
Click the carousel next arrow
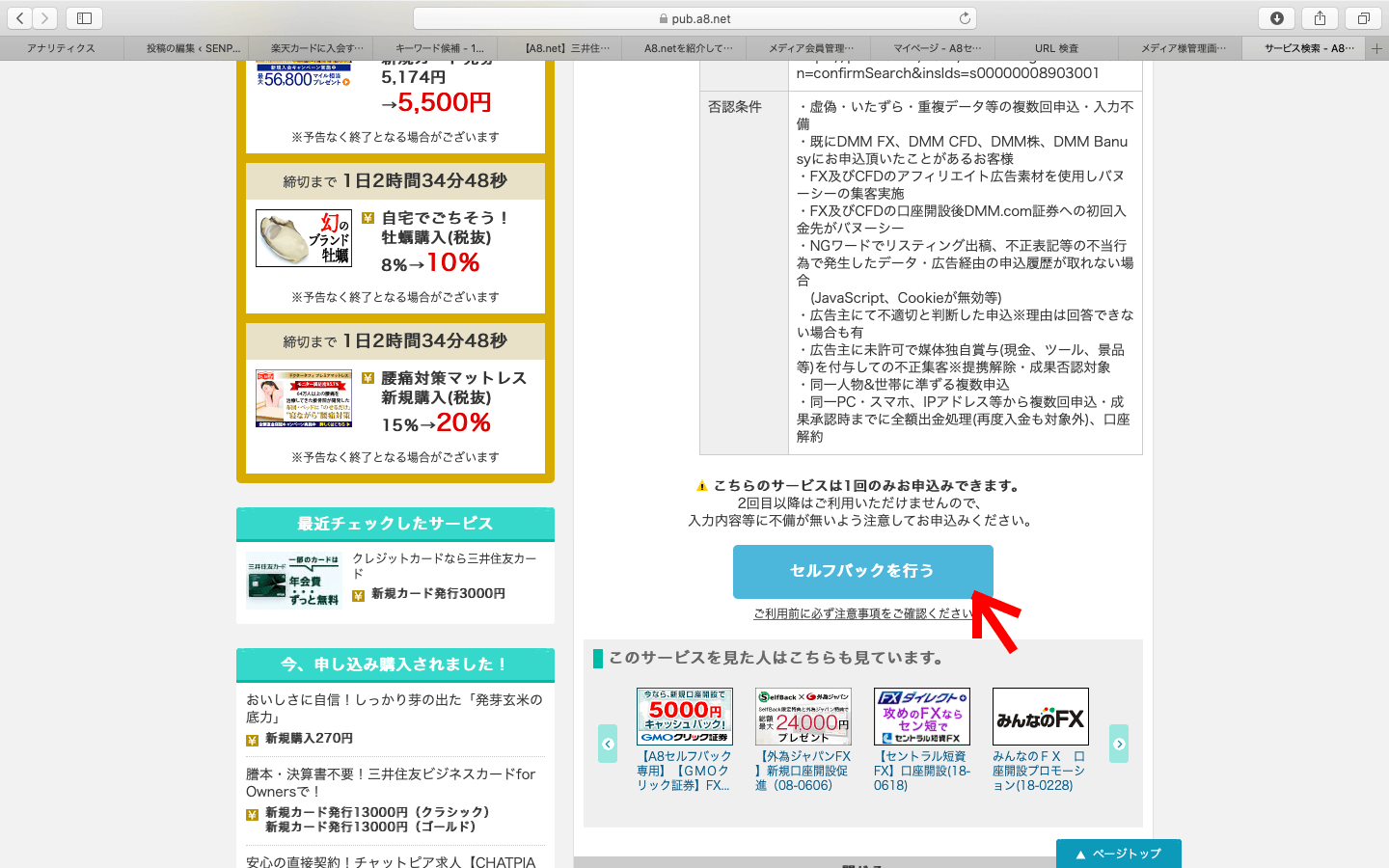(1119, 744)
